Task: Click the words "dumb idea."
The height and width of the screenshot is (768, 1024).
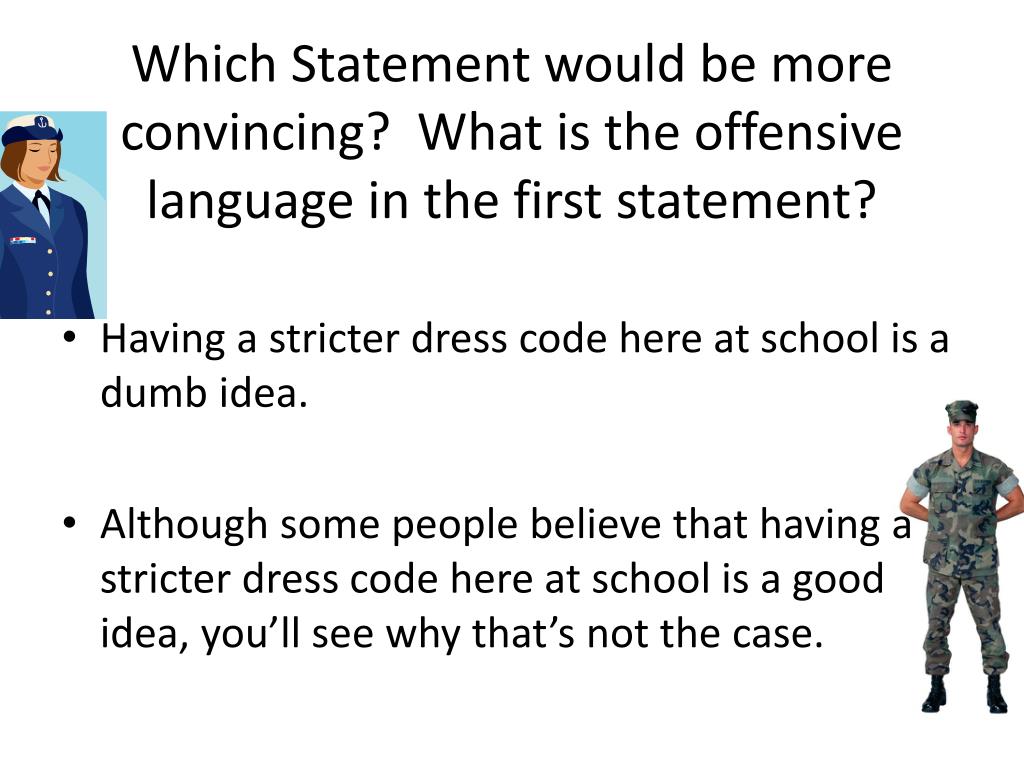Action: (x=200, y=393)
